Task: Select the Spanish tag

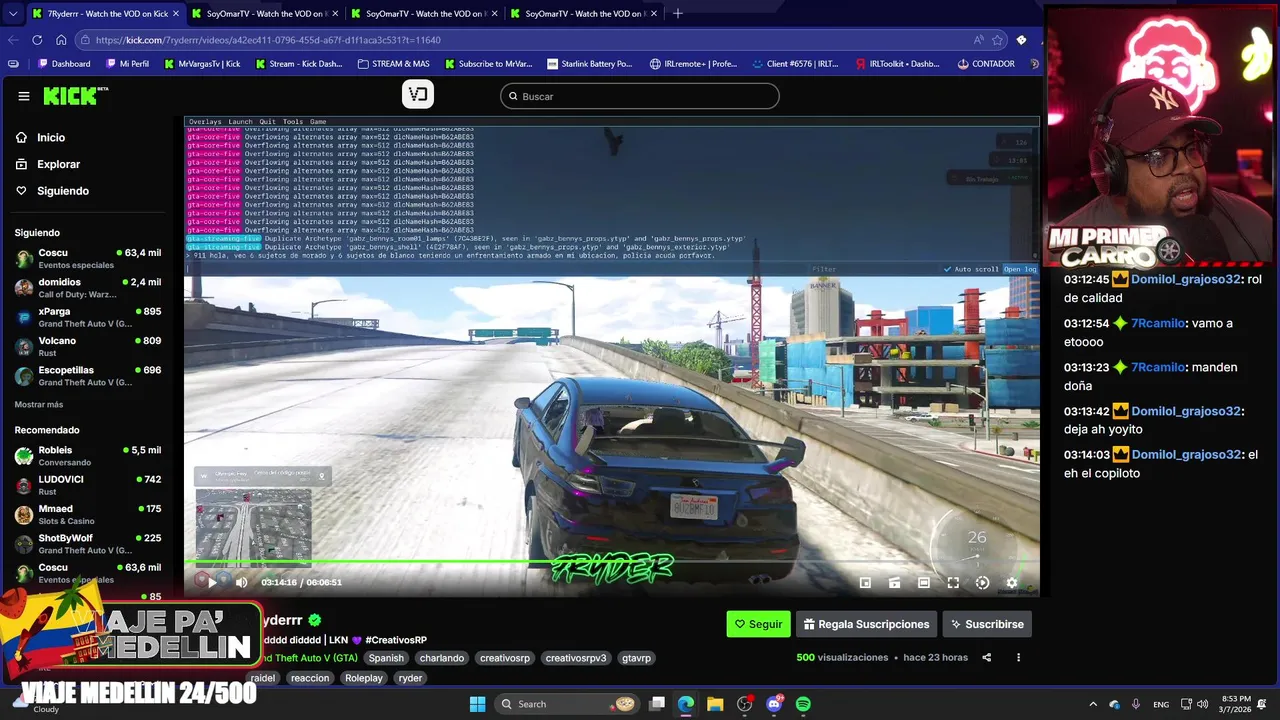Action: coord(386,658)
